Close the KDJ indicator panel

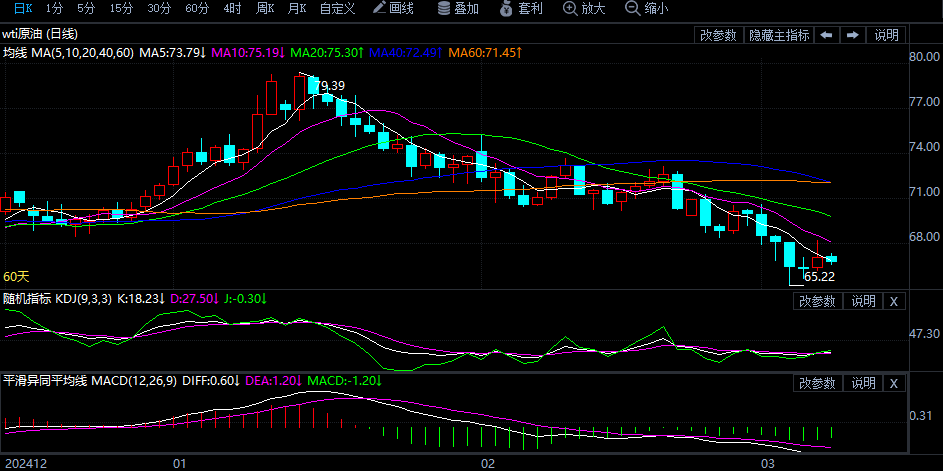point(894,301)
